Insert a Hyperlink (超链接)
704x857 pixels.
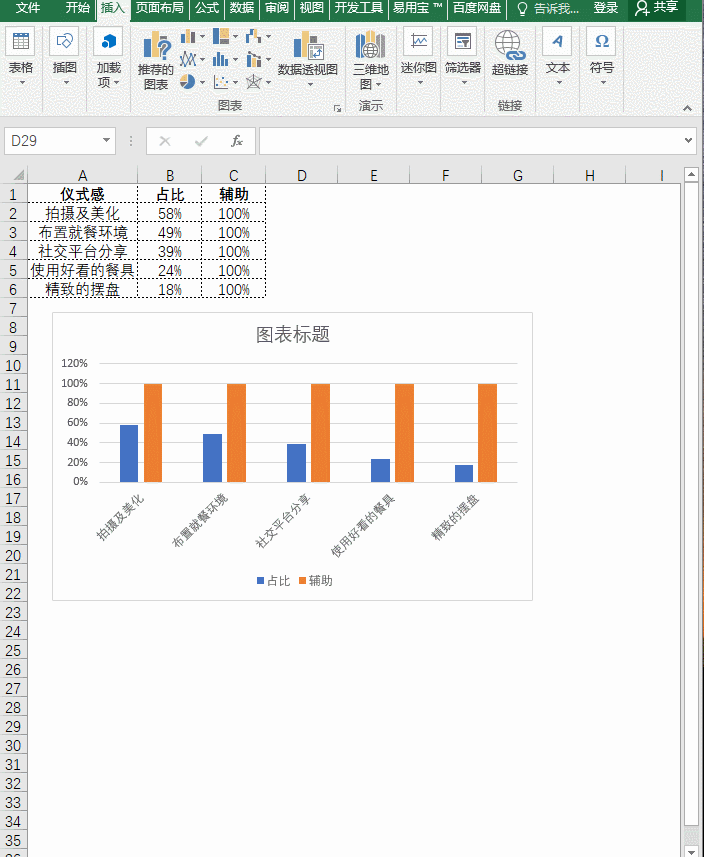point(509,54)
